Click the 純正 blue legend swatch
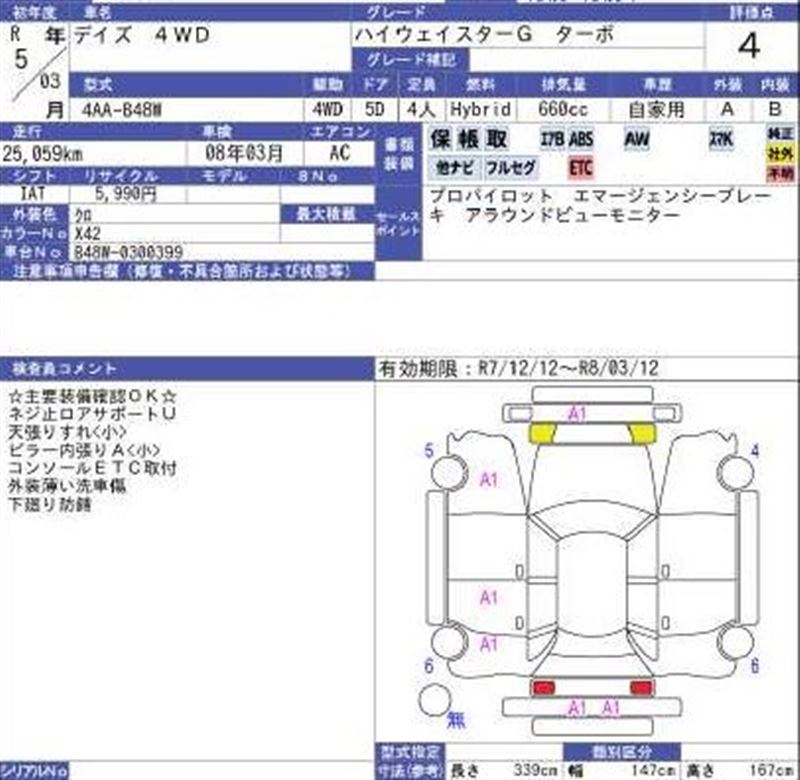Viewport: 800px width, 780px height. [x=781, y=134]
